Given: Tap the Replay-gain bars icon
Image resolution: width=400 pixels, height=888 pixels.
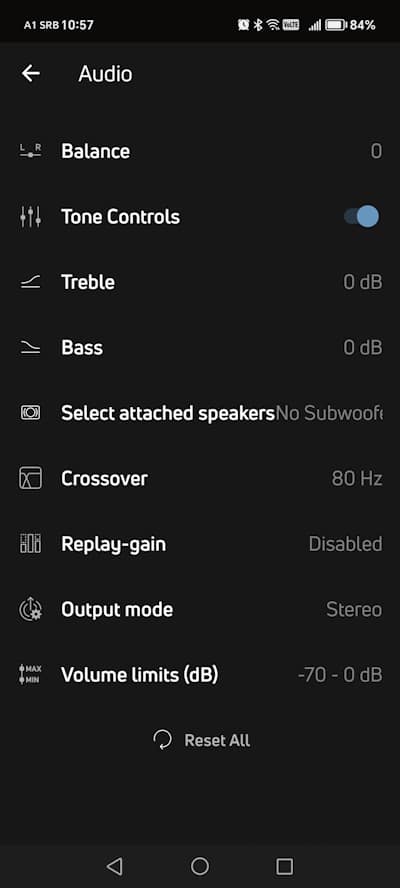Looking at the screenshot, I should [x=31, y=544].
